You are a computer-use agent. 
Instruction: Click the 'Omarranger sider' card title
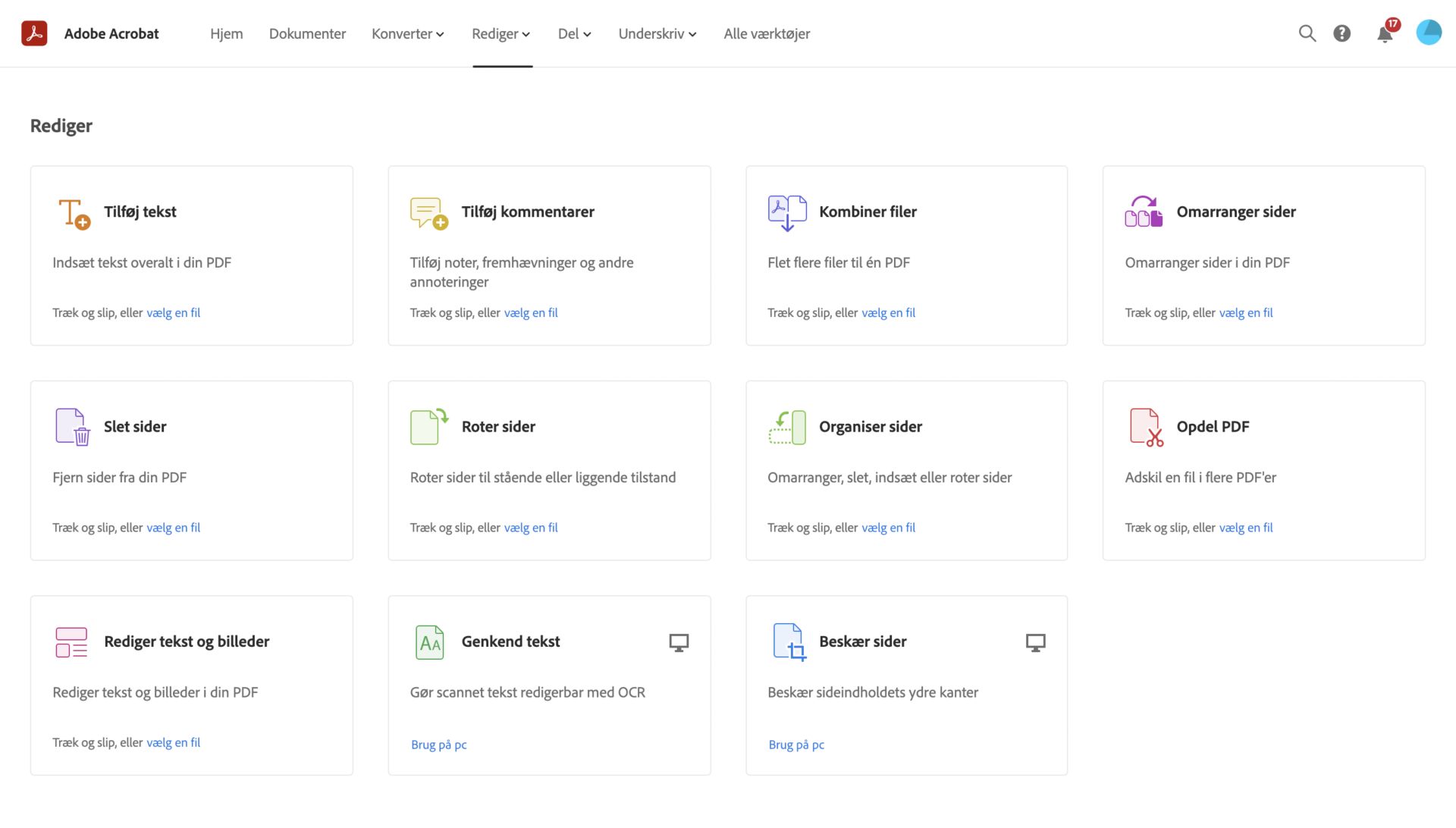pyautogui.click(x=1236, y=212)
